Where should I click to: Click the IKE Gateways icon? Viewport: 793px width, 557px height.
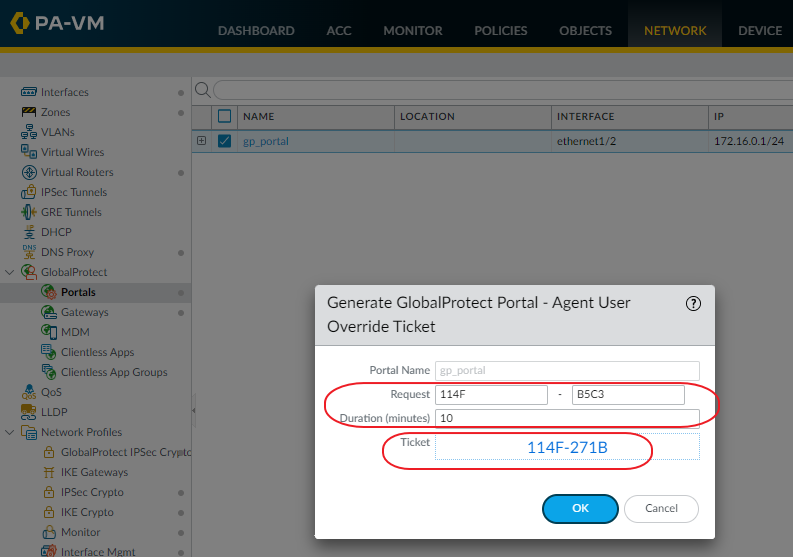pyautogui.click(x=48, y=472)
